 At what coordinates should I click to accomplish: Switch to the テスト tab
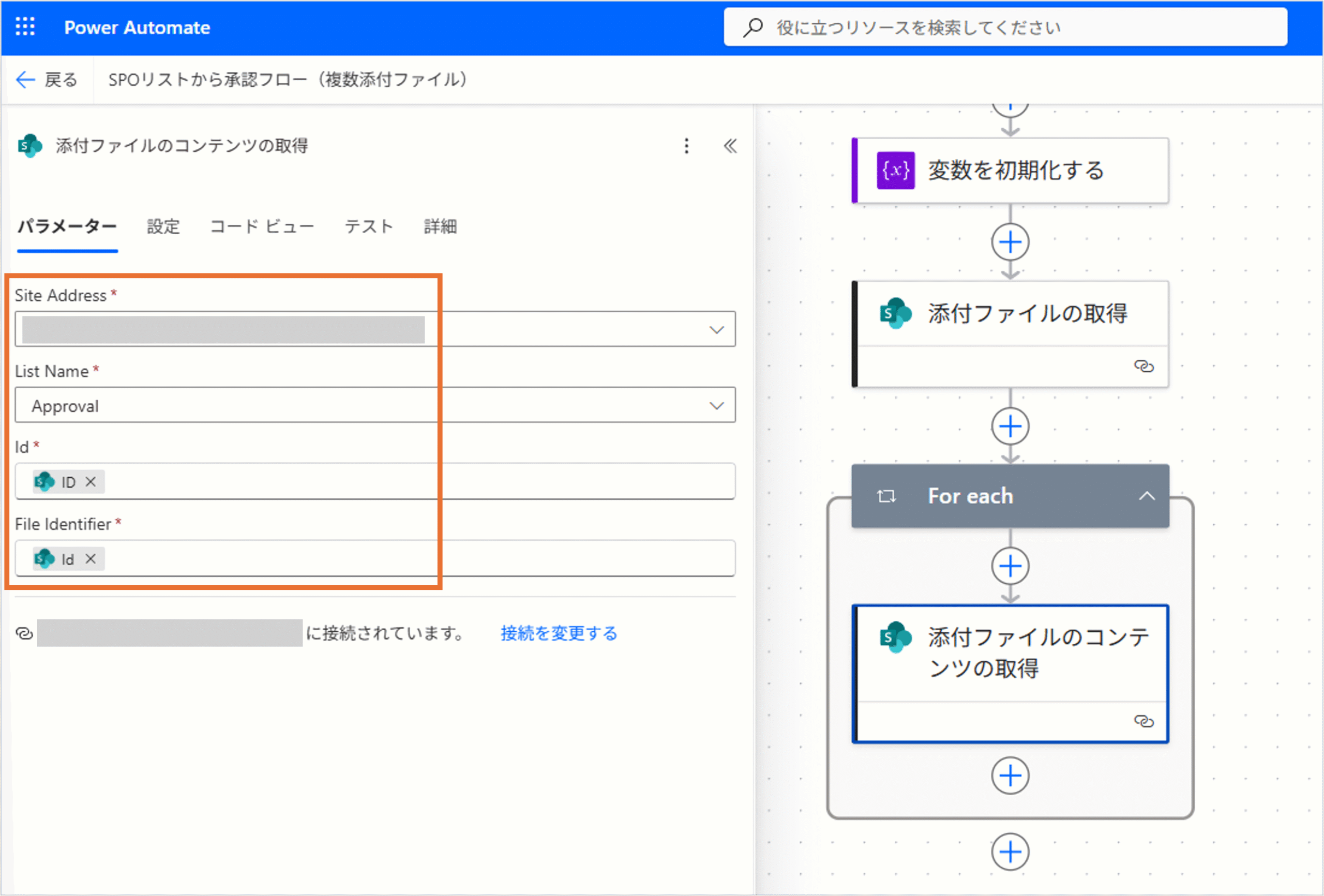click(369, 226)
